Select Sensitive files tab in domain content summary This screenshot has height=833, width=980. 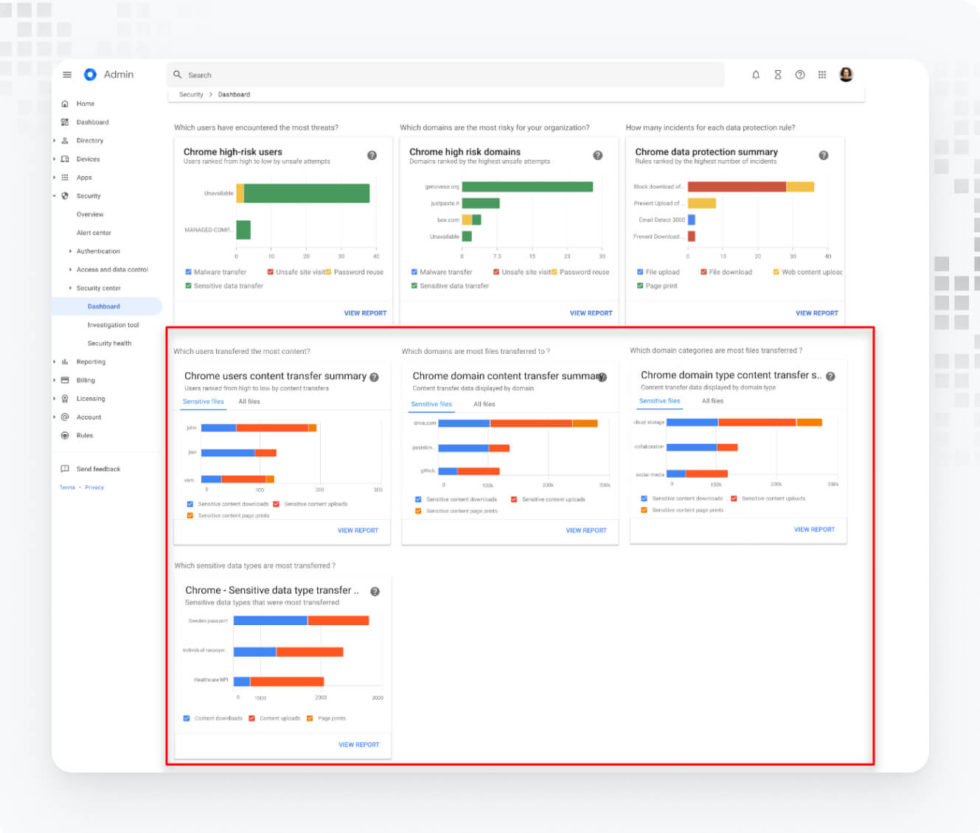pyautogui.click(x=430, y=402)
